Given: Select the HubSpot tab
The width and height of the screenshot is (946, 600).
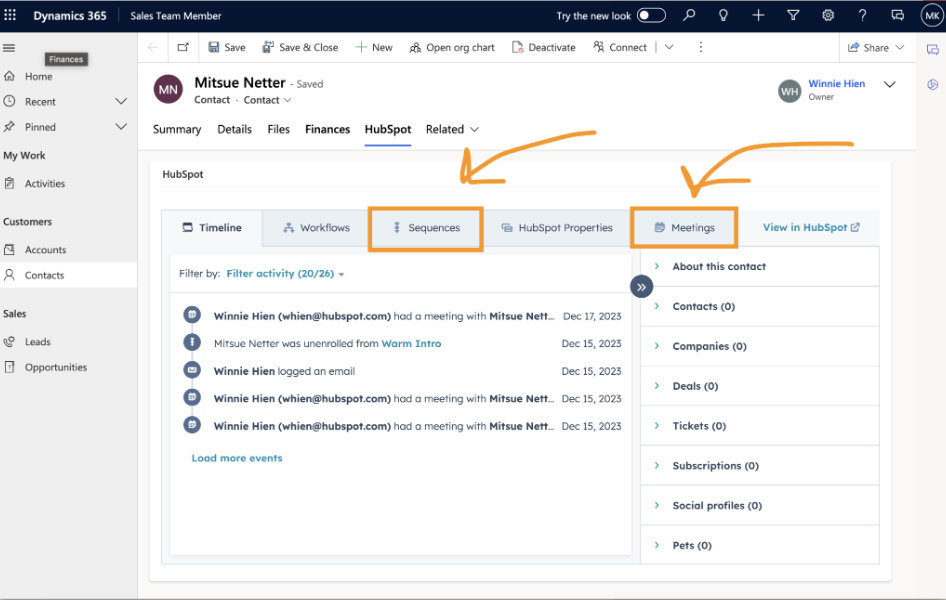Looking at the screenshot, I should point(387,129).
